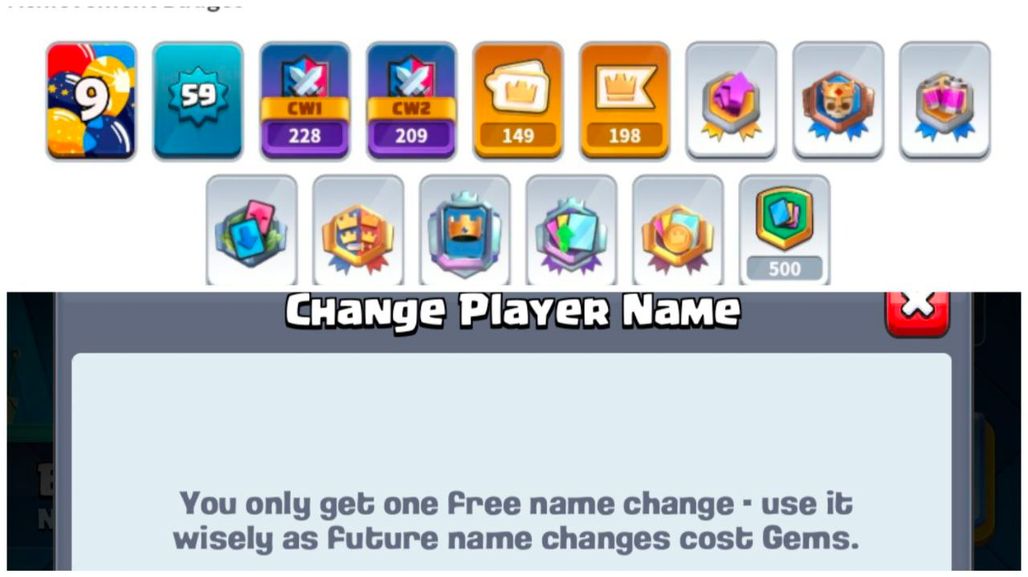Select the teal level 59 badge
Viewport: 1028px width, 577px height.
[x=198, y=101]
